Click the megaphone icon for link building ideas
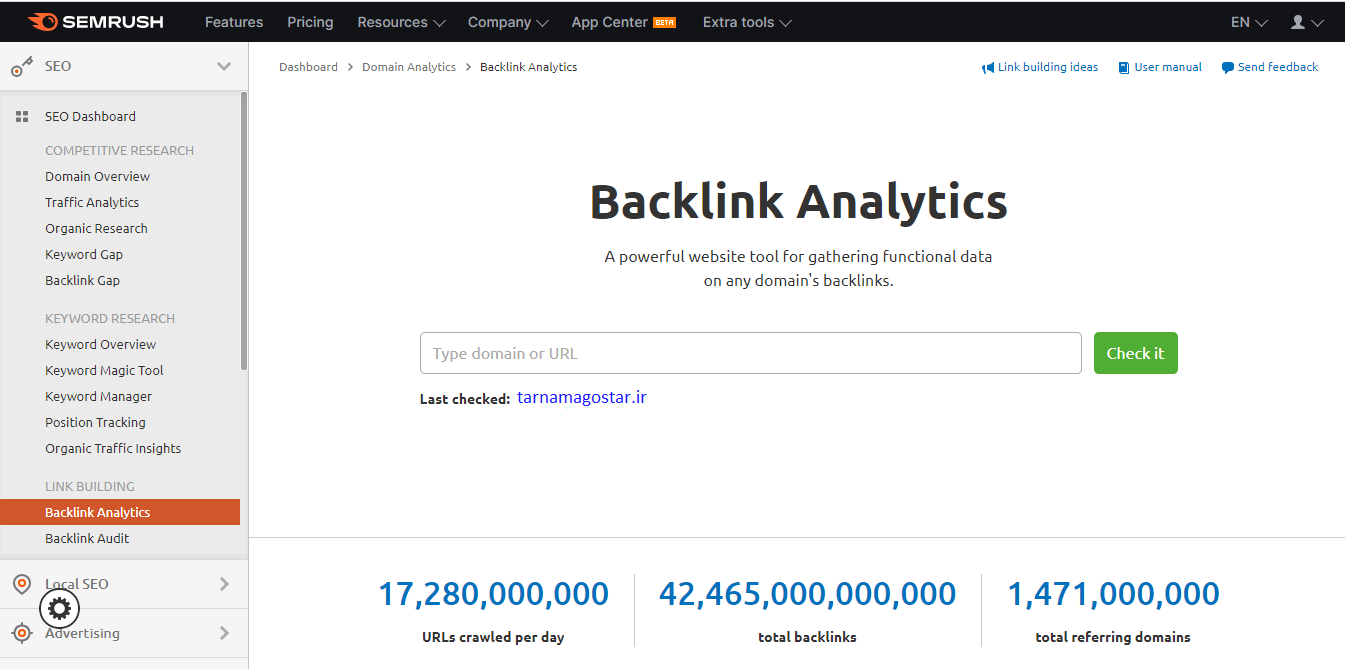 (988, 68)
